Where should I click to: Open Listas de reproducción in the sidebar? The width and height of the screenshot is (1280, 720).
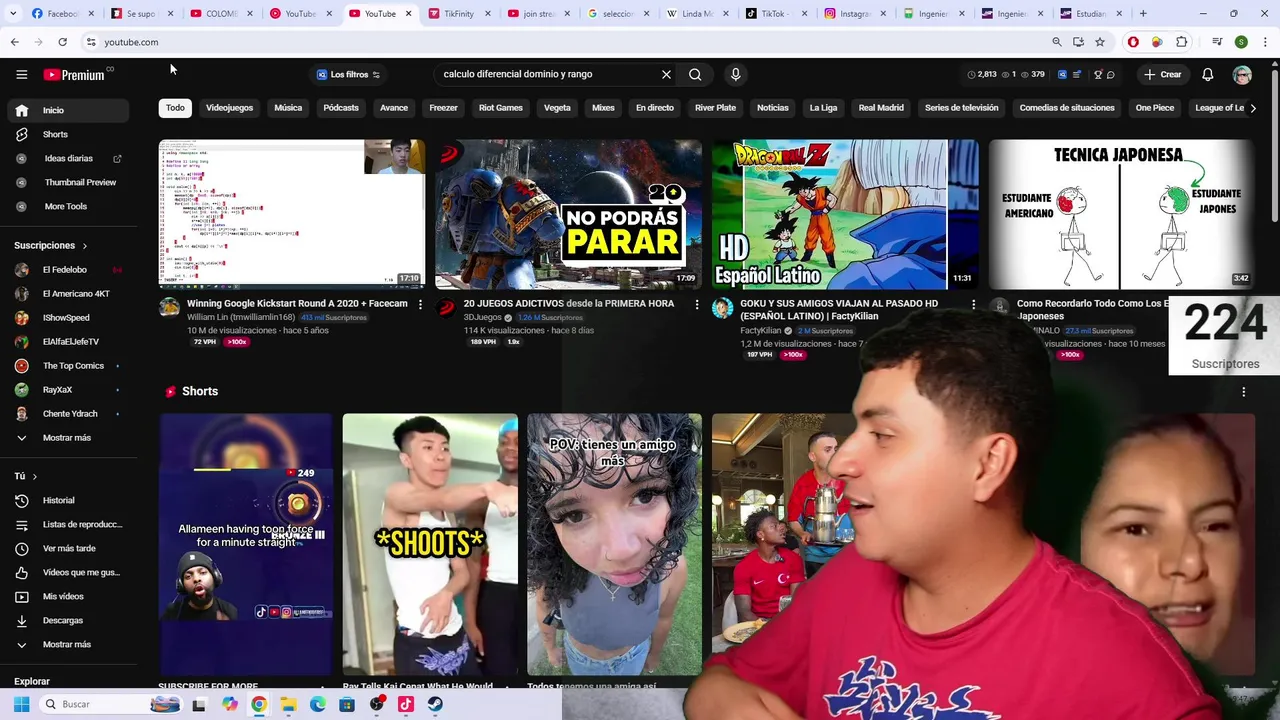[x=68, y=524]
